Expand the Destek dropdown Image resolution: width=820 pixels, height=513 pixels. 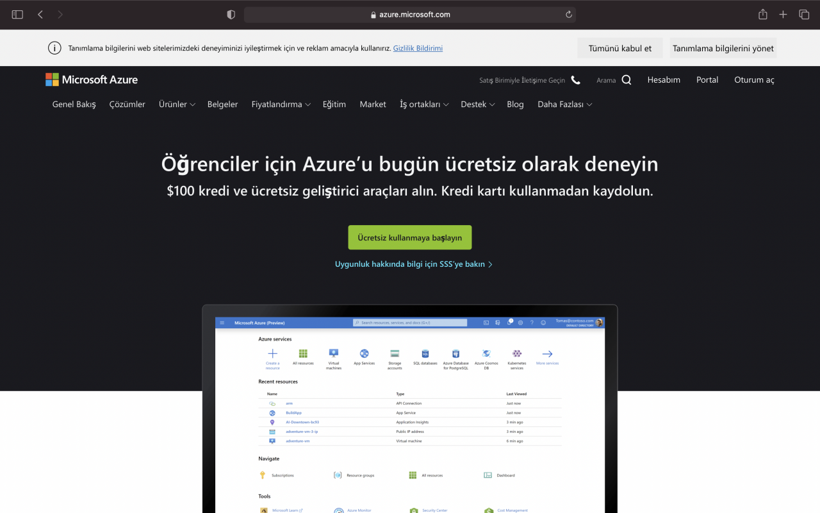(x=477, y=104)
